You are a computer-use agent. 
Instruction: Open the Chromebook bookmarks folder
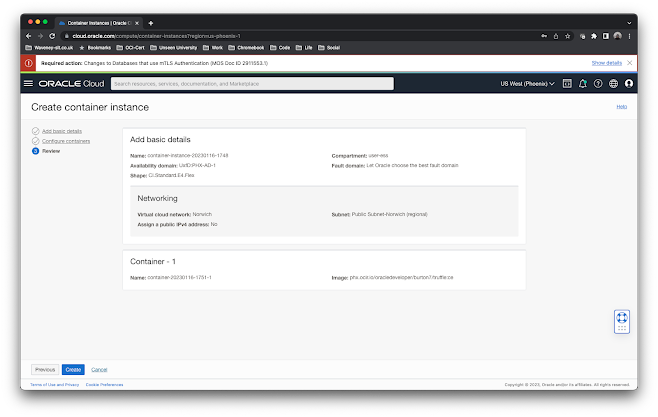(246, 48)
